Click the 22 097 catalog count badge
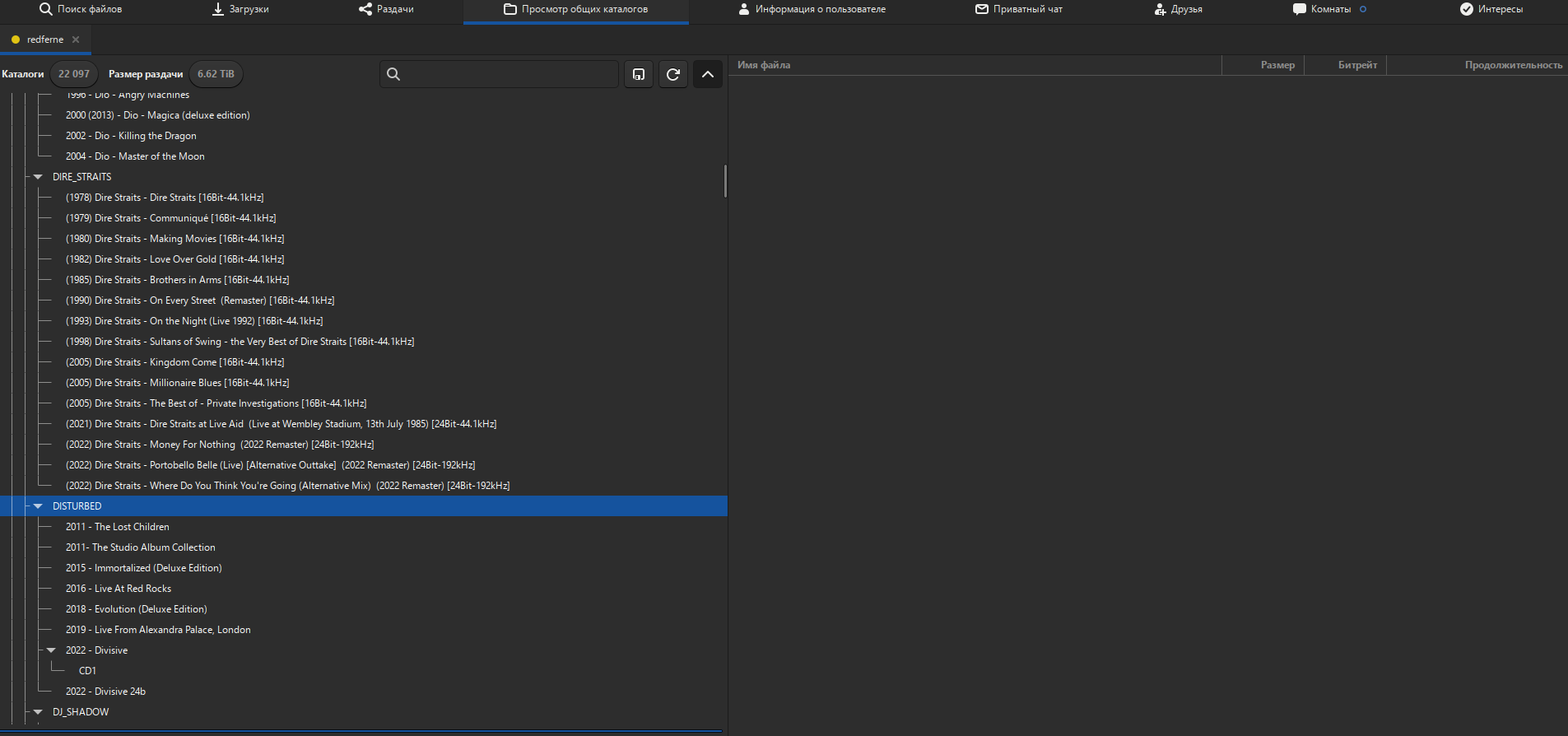Viewport: 1568px width, 736px height. click(74, 74)
